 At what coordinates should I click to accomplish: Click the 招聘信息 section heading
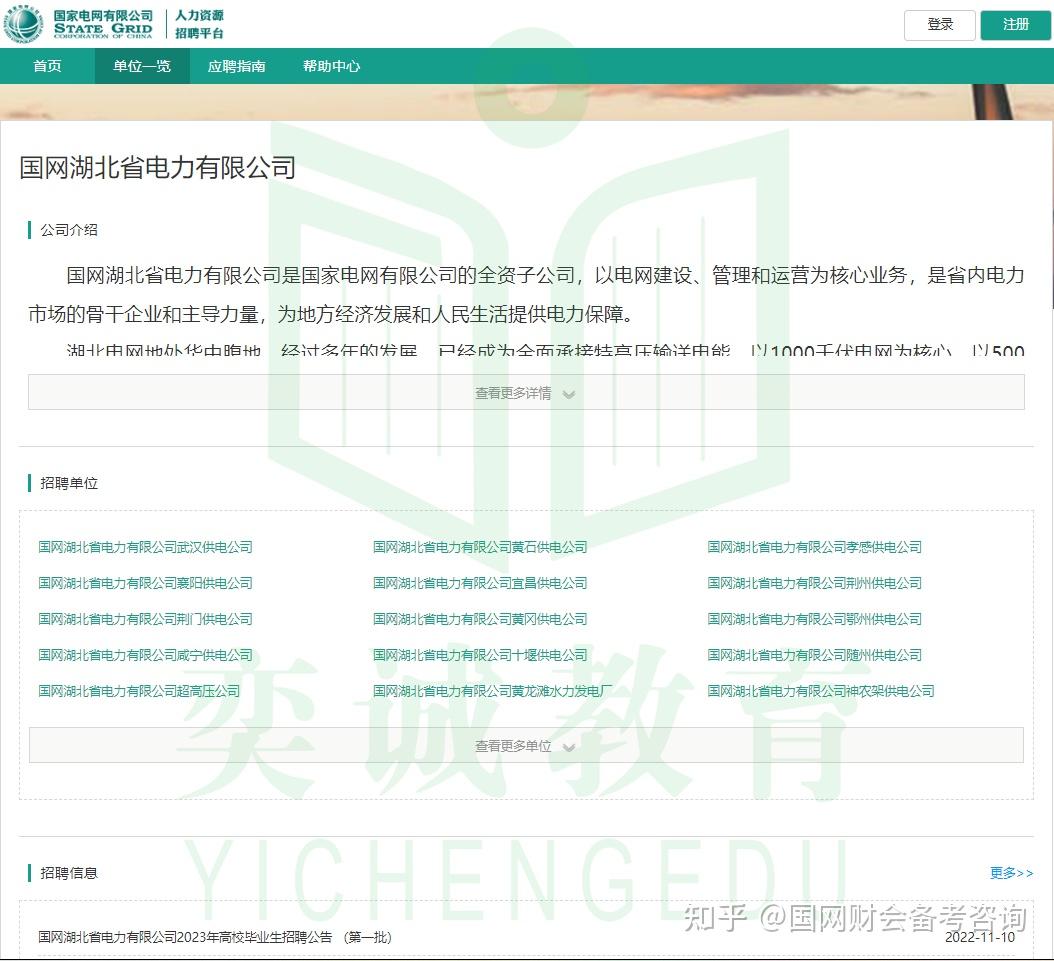tap(69, 873)
